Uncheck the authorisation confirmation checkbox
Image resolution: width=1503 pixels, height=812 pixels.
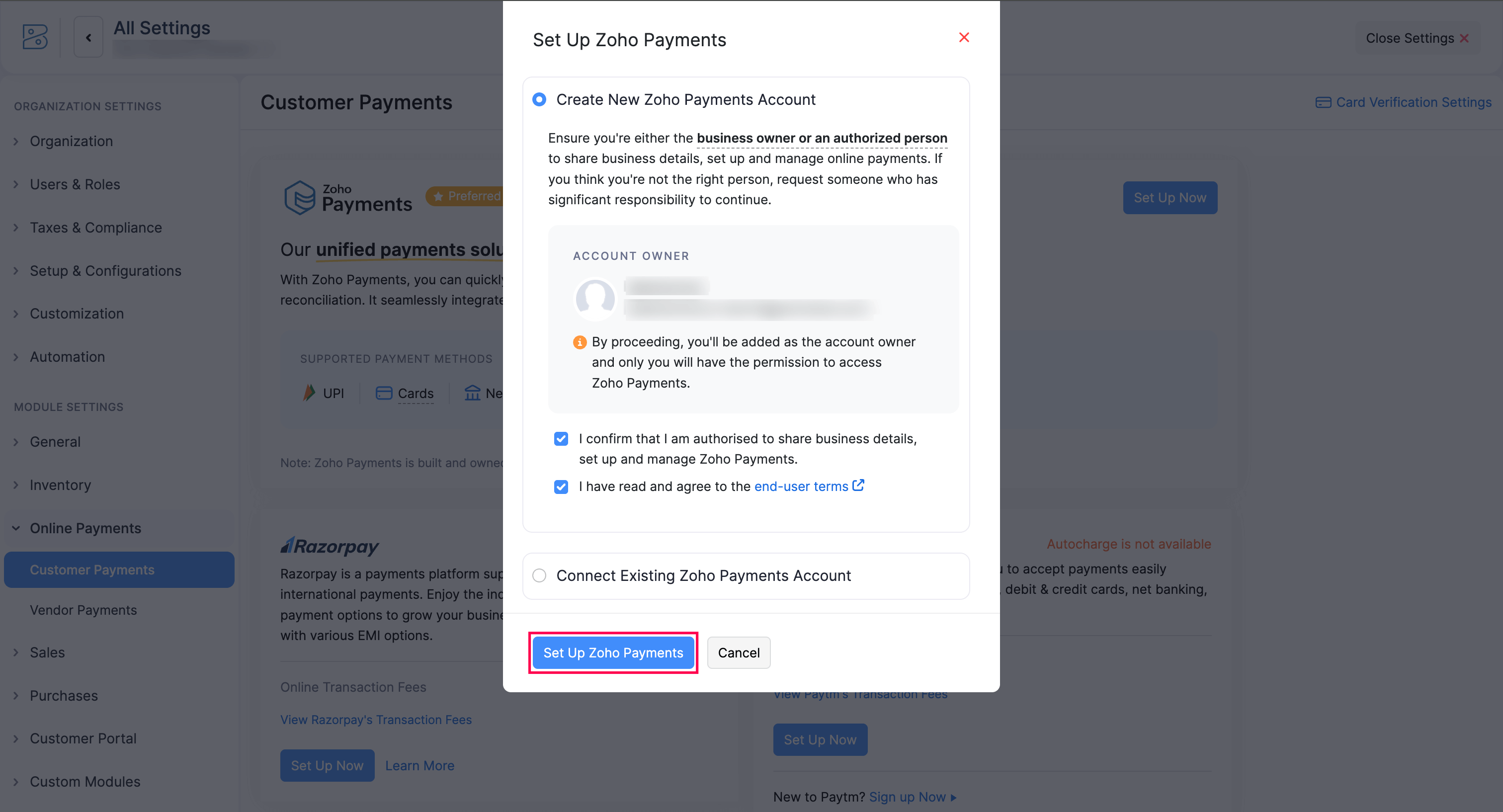[x=561, y=439]
